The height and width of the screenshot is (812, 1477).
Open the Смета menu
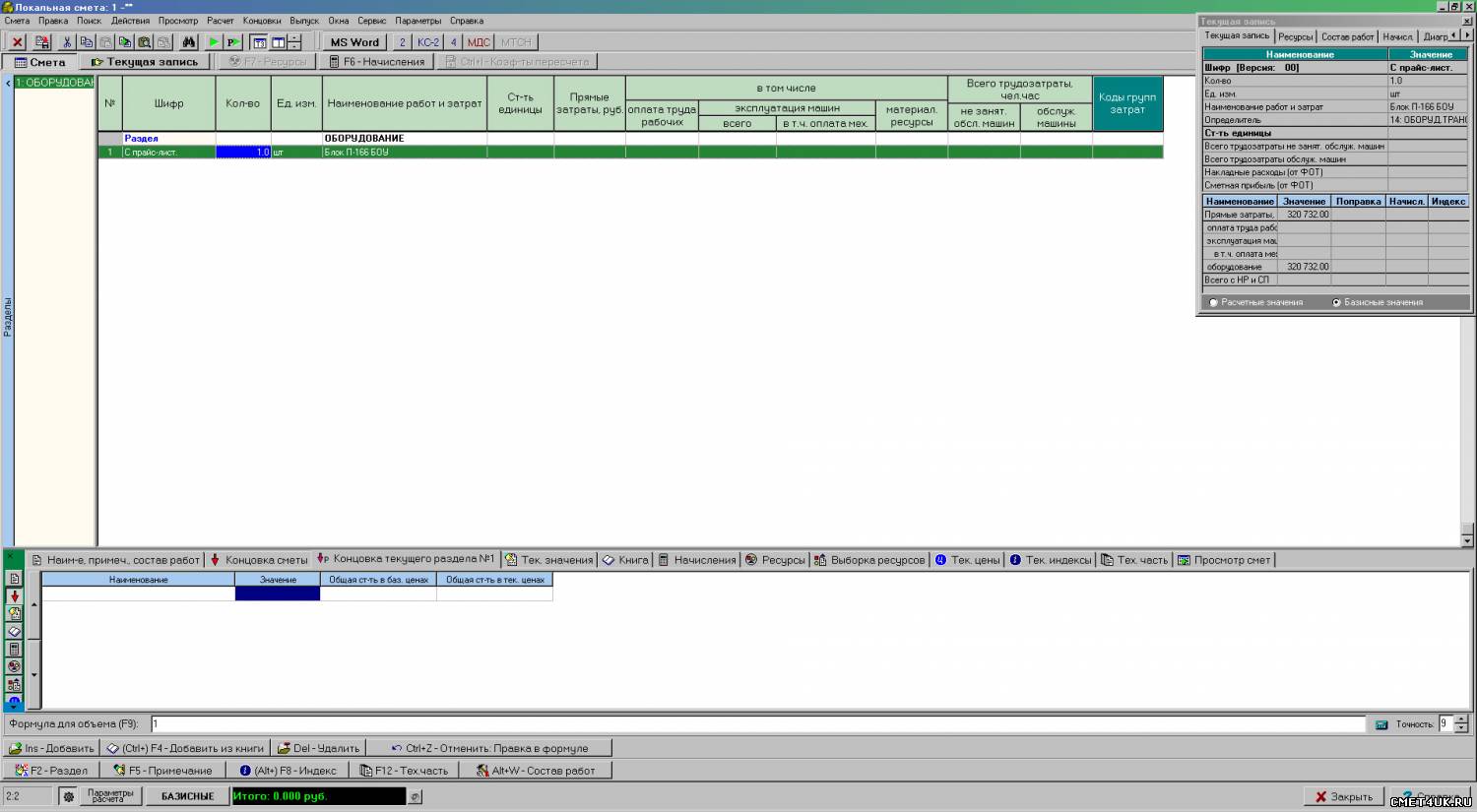[17, 21]
